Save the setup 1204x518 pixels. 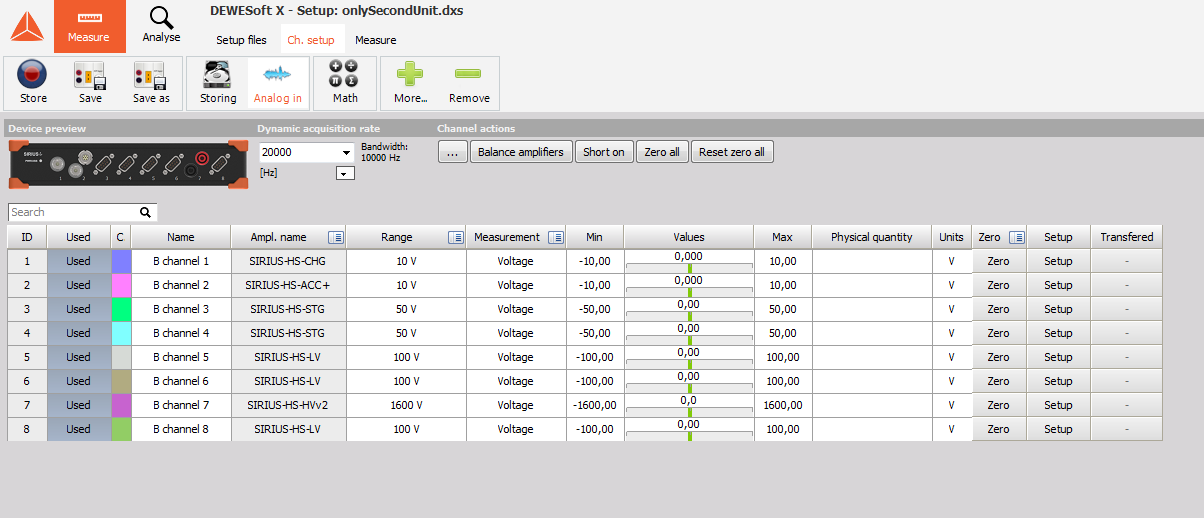point(90,82)
